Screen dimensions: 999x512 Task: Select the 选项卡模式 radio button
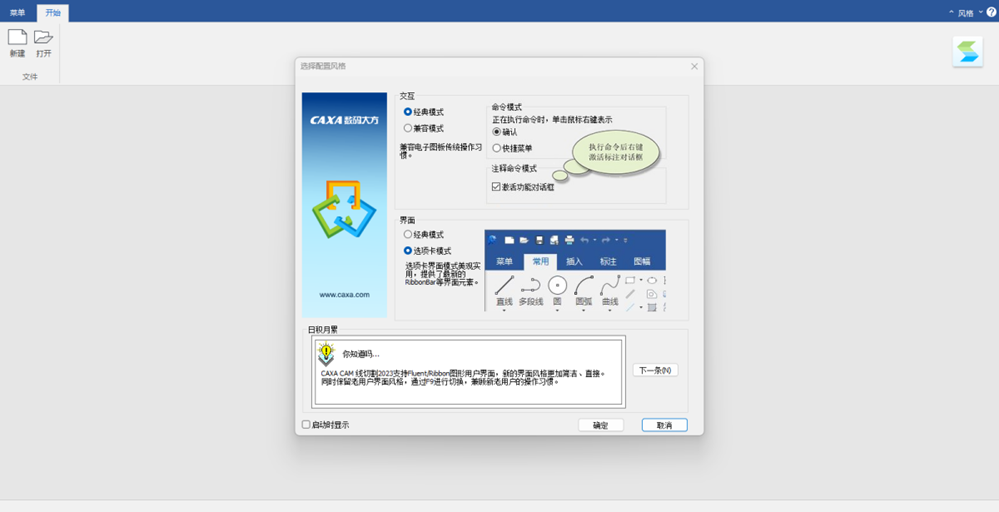(x=408, y=251)
